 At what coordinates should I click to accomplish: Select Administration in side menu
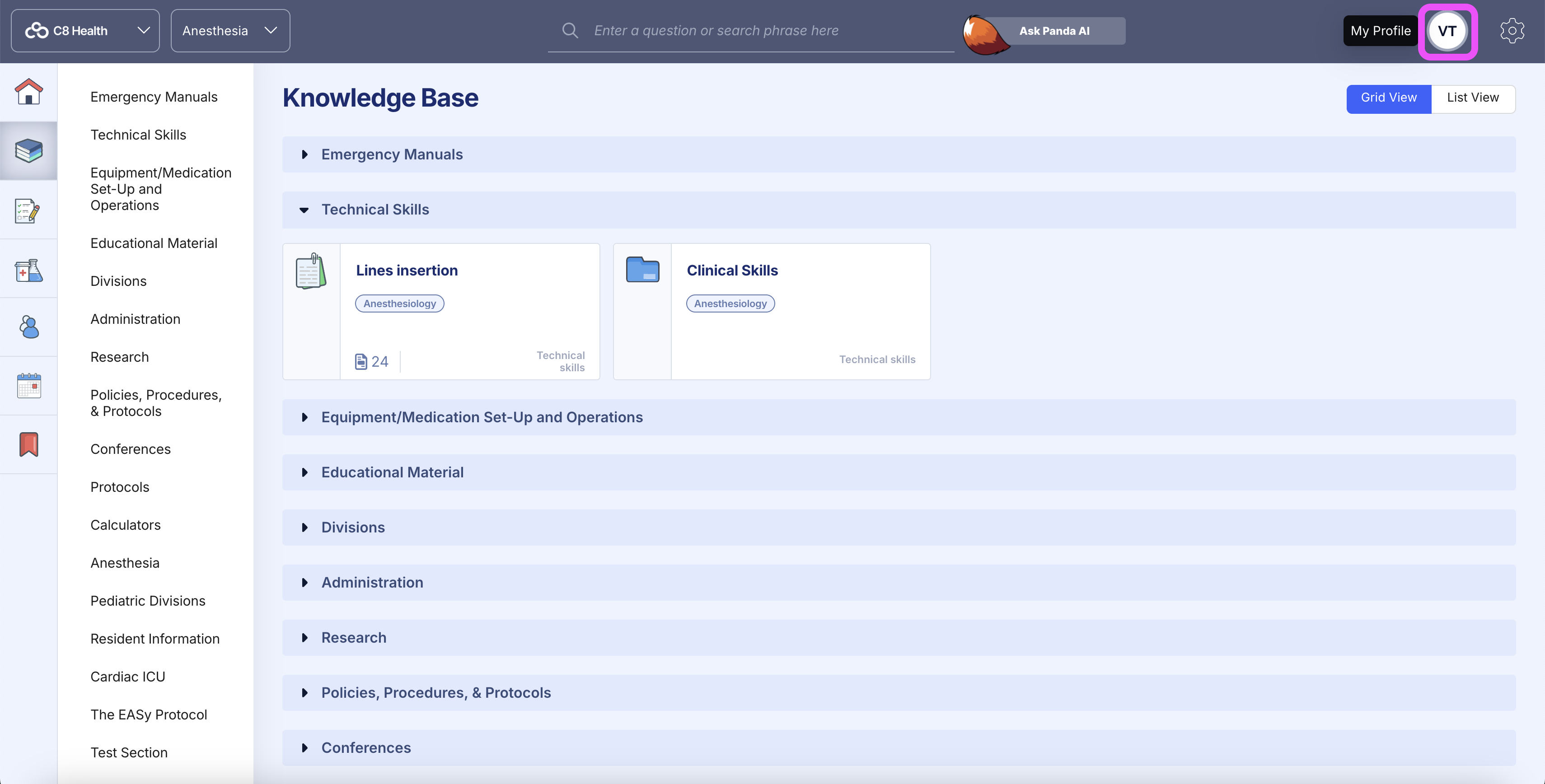tap(136, 319)
